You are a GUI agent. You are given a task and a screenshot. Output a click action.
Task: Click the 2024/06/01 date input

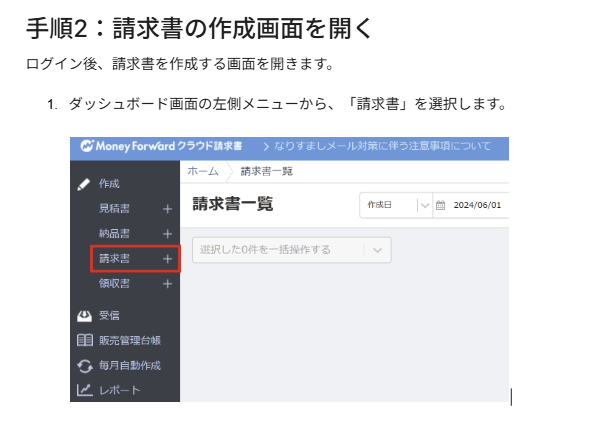click(x=477, y=205)
